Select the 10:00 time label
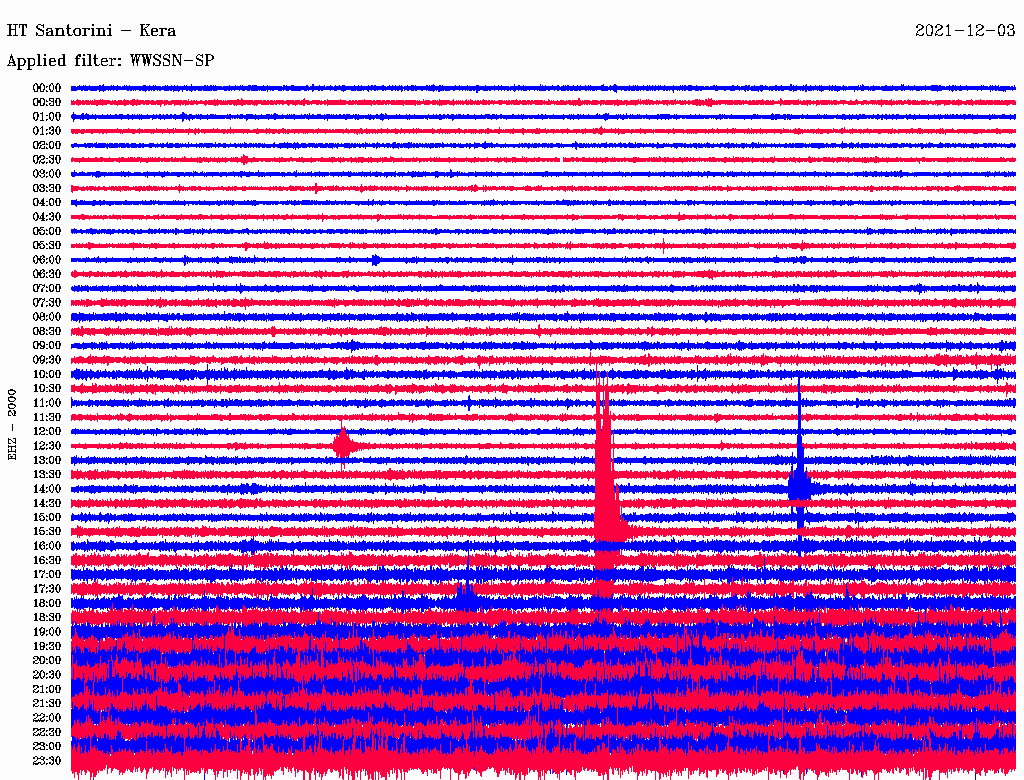Image resolution: width=1024 pixels, height=780 pixels. coord(47,374)
